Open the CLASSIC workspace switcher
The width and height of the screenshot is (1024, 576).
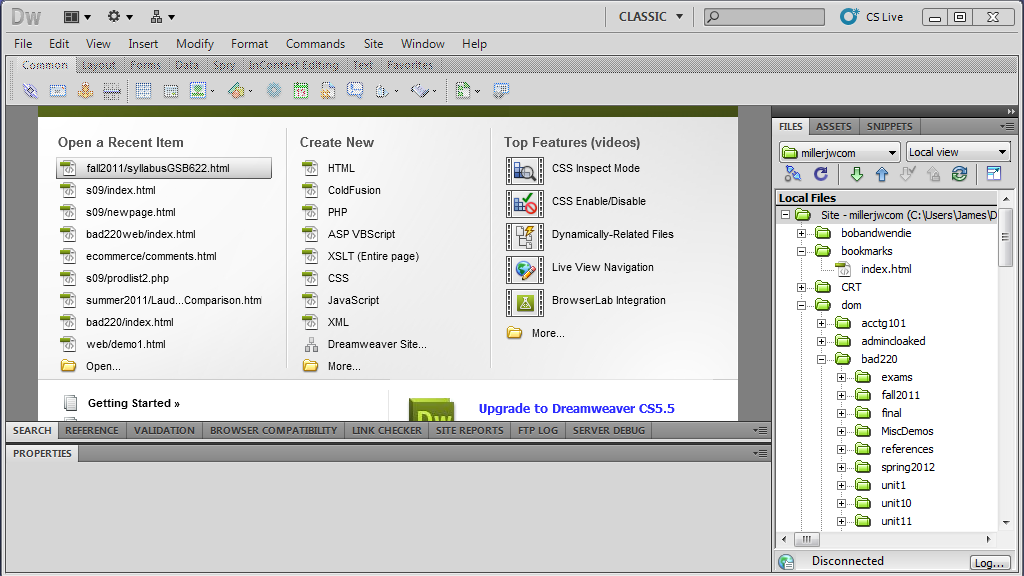pyautogui.click(x=651, y=17)
